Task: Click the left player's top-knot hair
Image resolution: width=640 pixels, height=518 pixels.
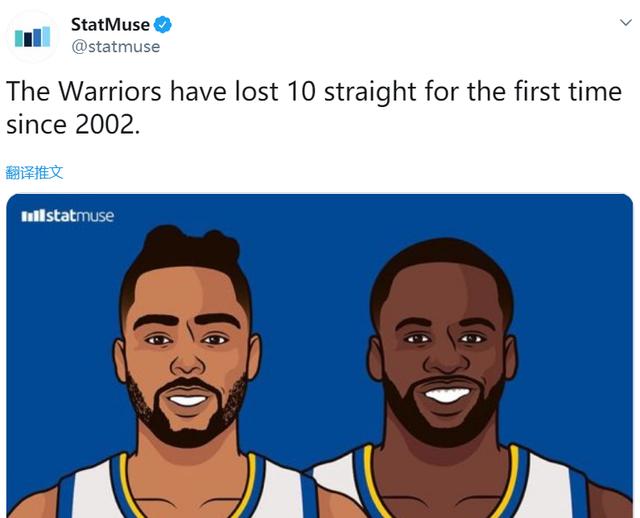Action: coord(190,245)
